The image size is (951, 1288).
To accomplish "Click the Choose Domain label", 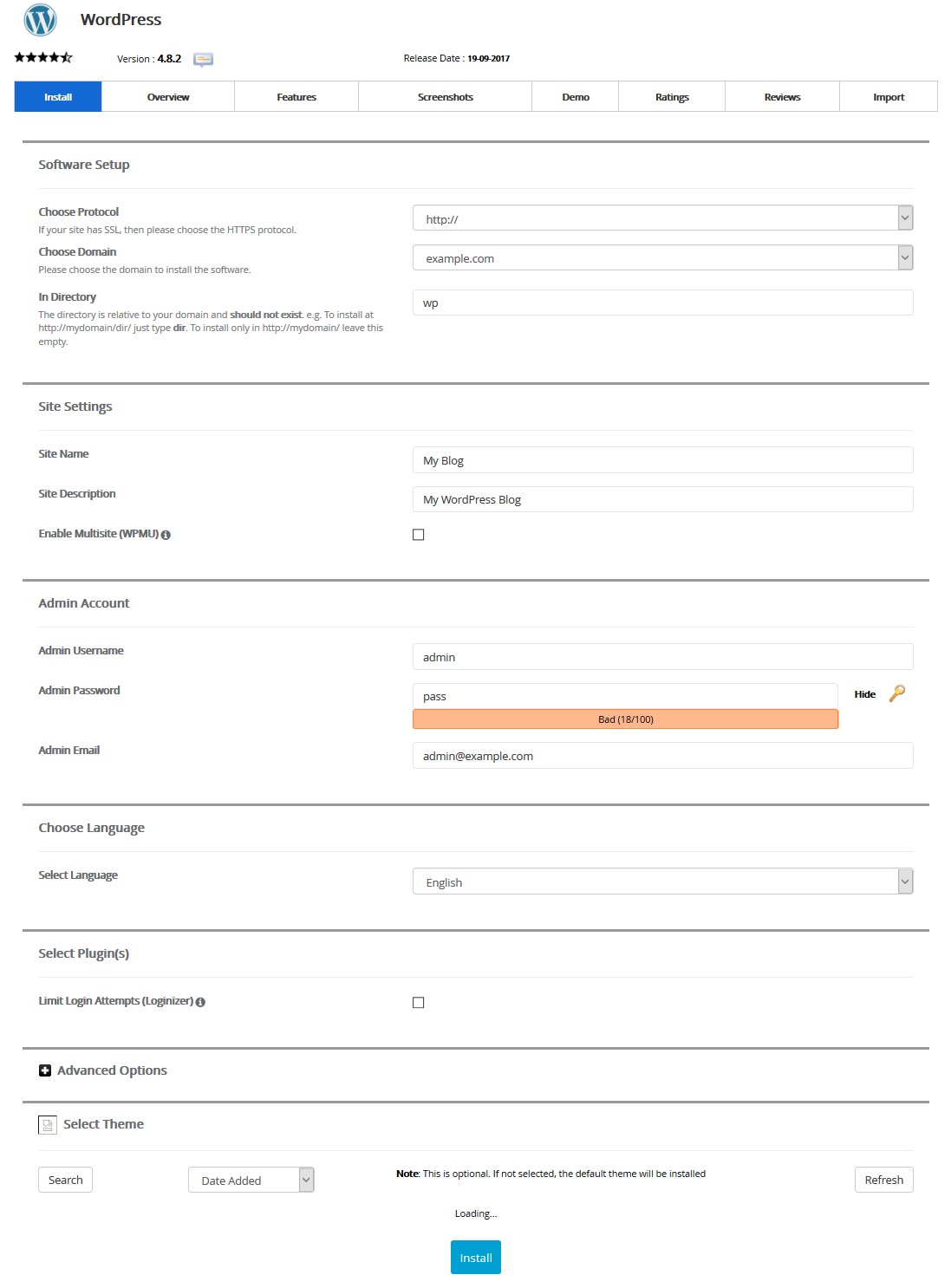I will click(77, 251).
